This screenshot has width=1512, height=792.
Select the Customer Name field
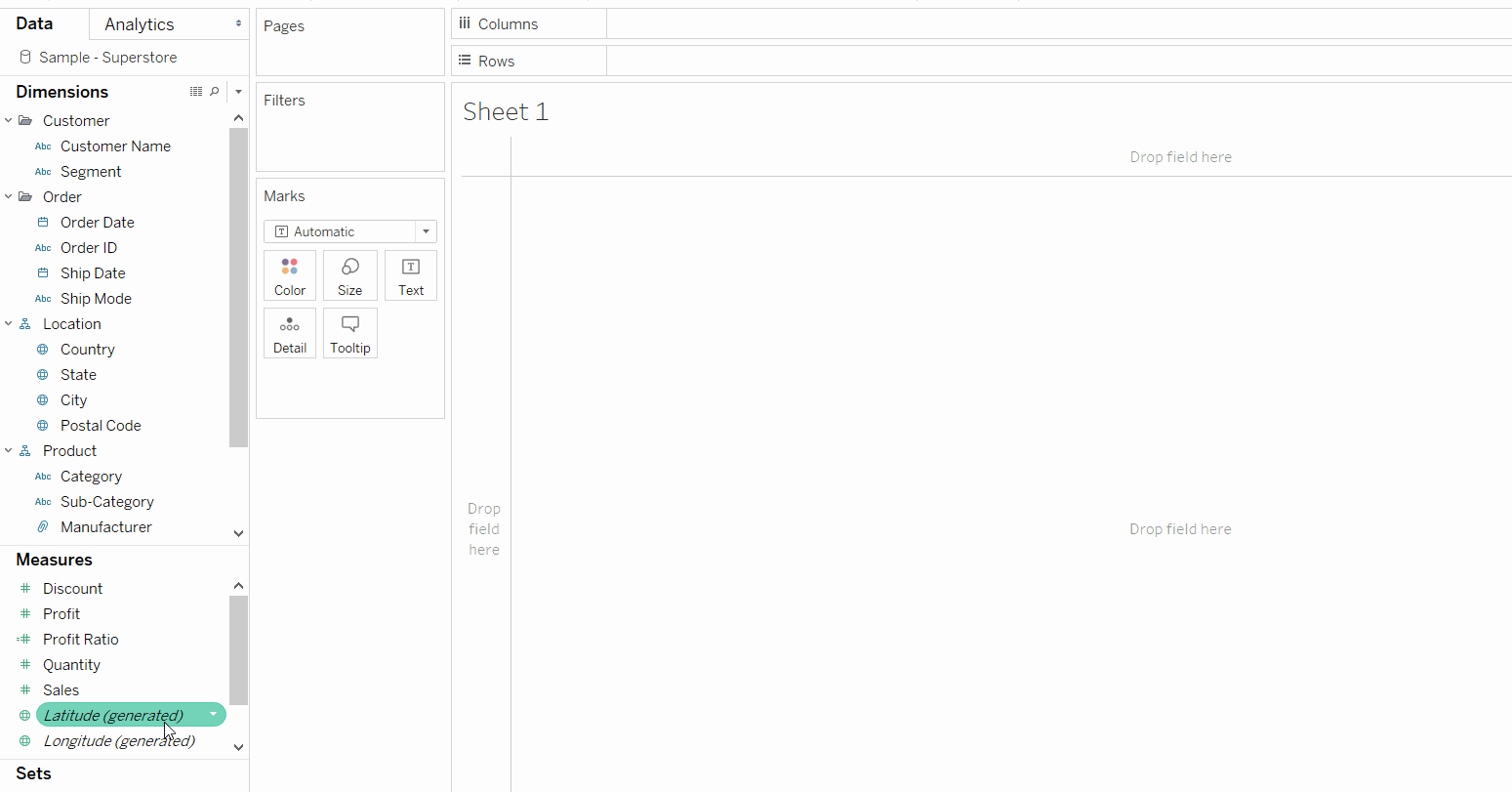tap(115, 146)
